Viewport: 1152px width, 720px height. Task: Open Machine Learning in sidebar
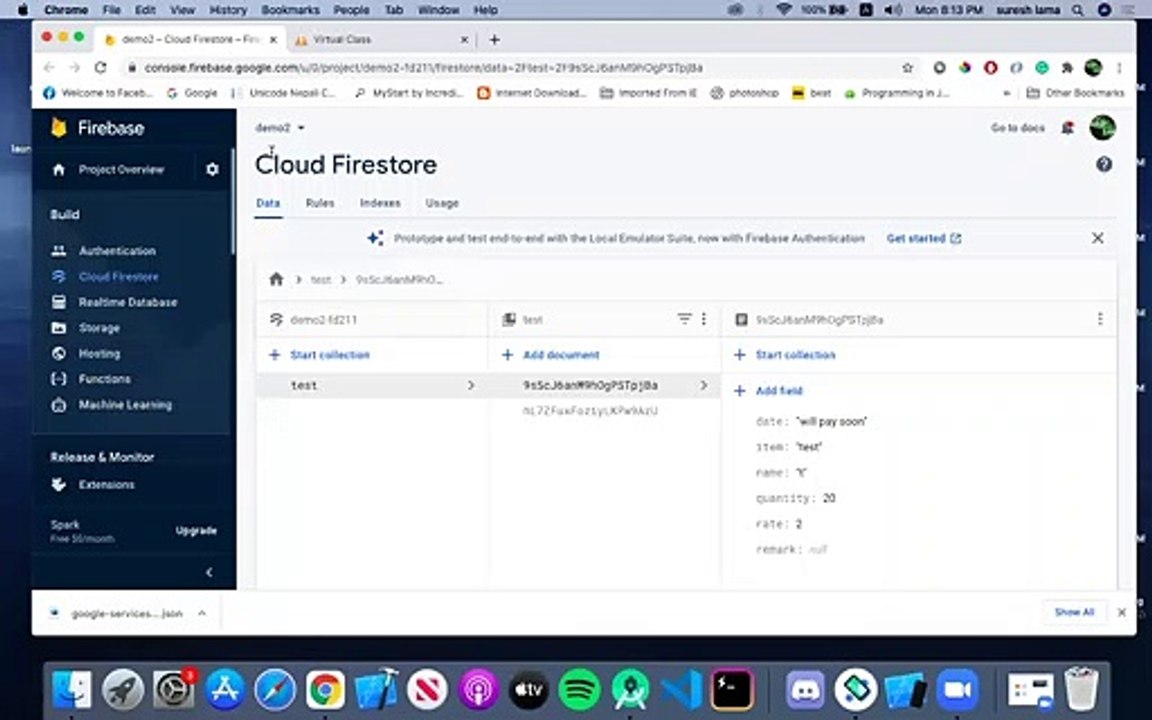point(125,405)
